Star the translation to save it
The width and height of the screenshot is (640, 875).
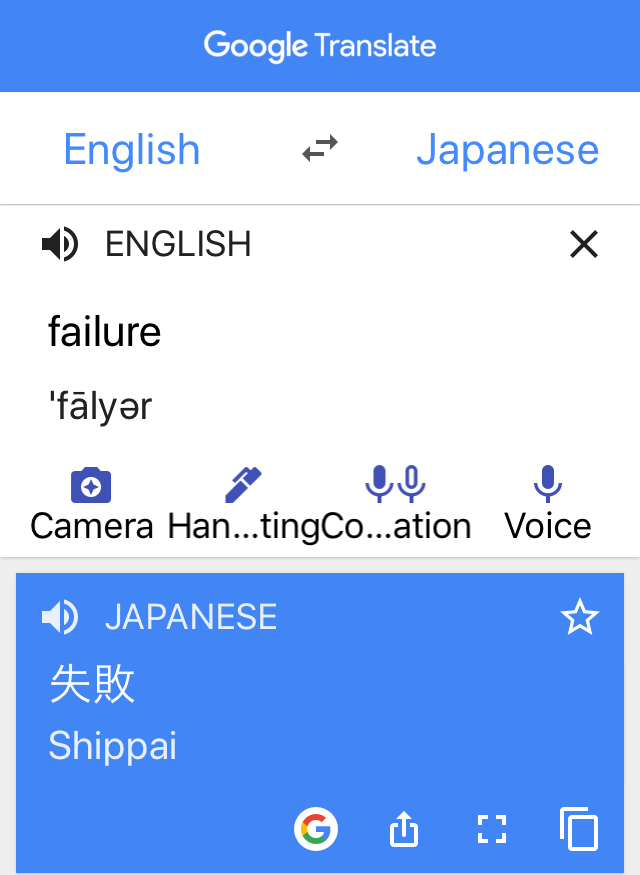[580, 617]
